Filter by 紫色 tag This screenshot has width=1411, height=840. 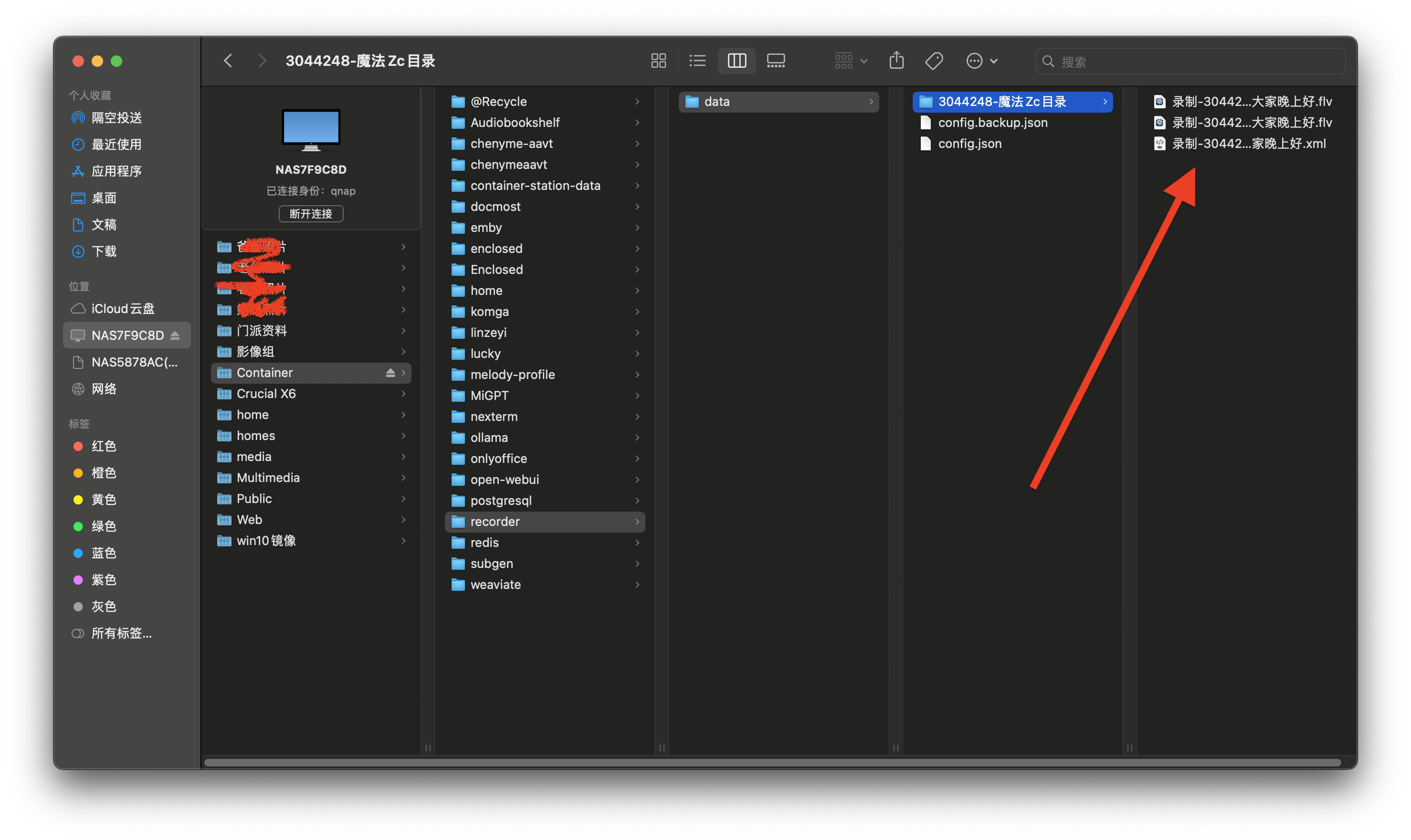point(127,579)
